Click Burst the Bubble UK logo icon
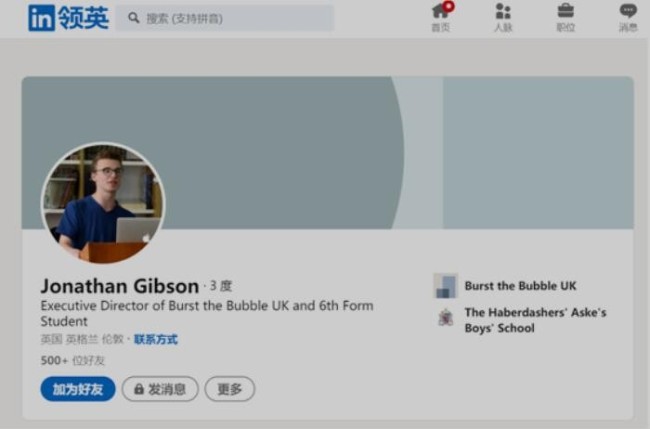This screenshot has height=429, width=650. pyautogui.click(x=446, y=286)
